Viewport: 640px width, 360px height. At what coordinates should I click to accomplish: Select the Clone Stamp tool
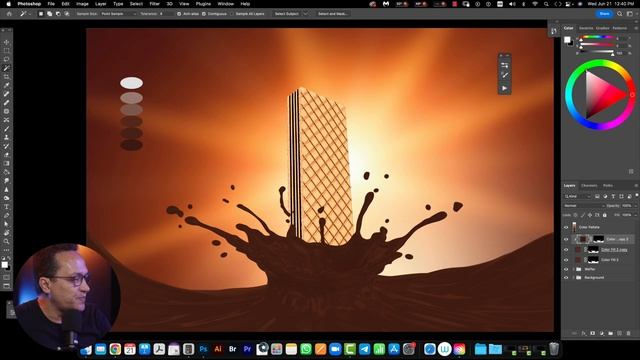click(7, 138)
